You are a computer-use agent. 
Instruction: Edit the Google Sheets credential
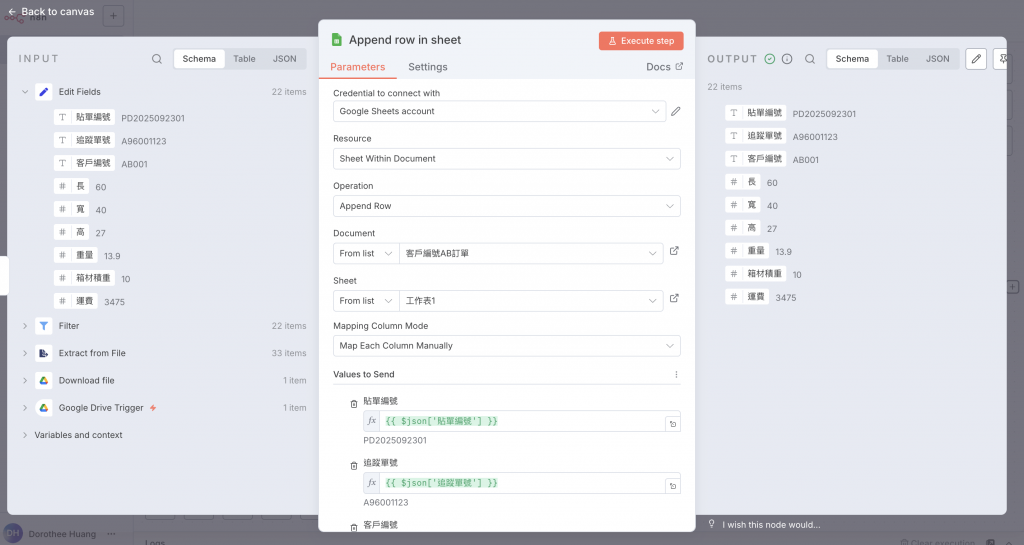tap(675, 112)
